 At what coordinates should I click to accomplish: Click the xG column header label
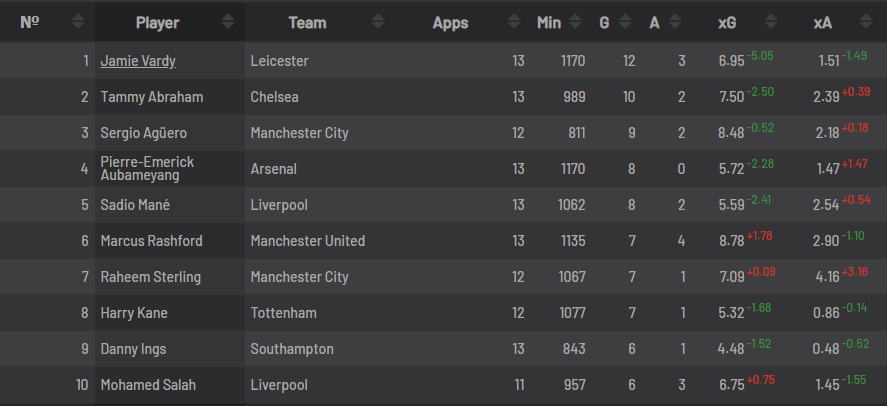(x=727, y=23)
